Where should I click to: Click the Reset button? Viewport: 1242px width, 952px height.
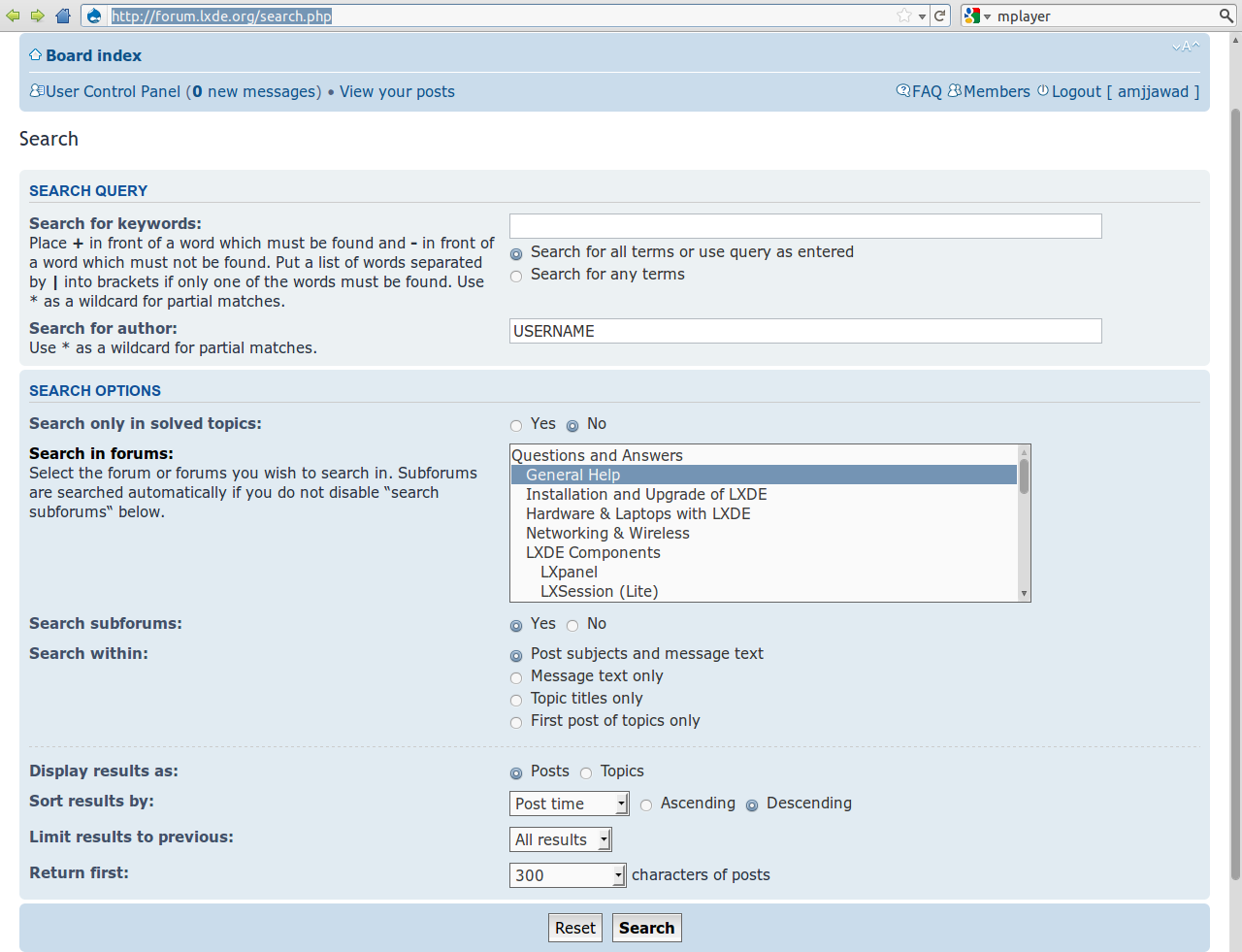[x=575, y=928]
